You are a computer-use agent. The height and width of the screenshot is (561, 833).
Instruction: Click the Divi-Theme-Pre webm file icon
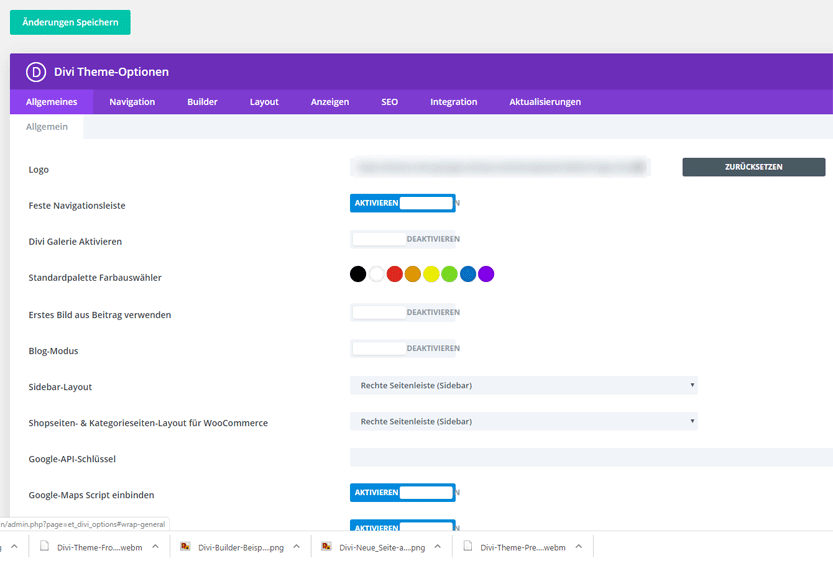coord(468,546)
